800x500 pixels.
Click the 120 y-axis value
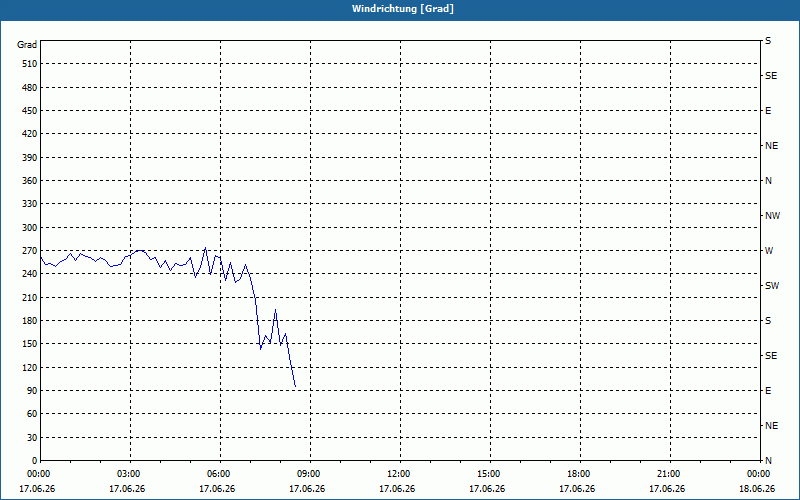[30, 367]
